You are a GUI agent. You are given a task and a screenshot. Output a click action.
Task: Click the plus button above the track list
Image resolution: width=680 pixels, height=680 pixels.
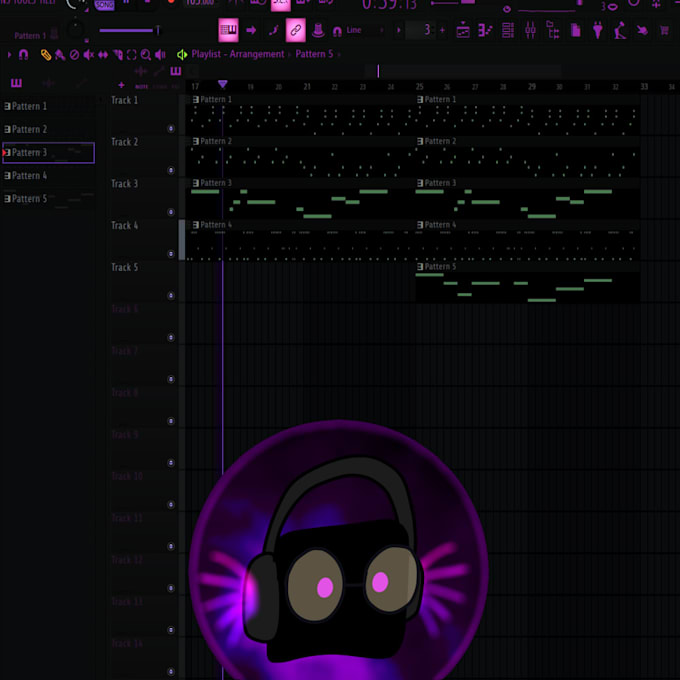tap(121, 85)
